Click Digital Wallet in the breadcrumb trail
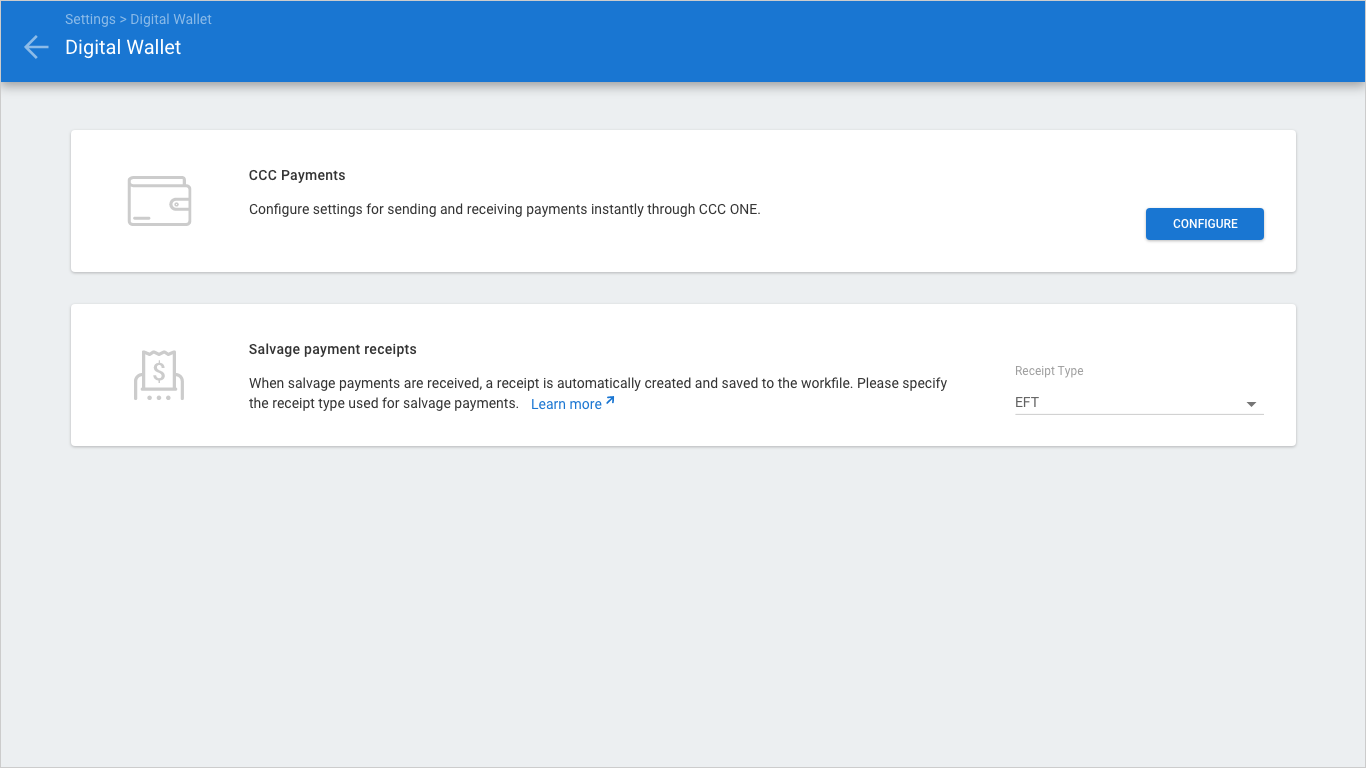1366x768 pixels. (x=171, y=19)
